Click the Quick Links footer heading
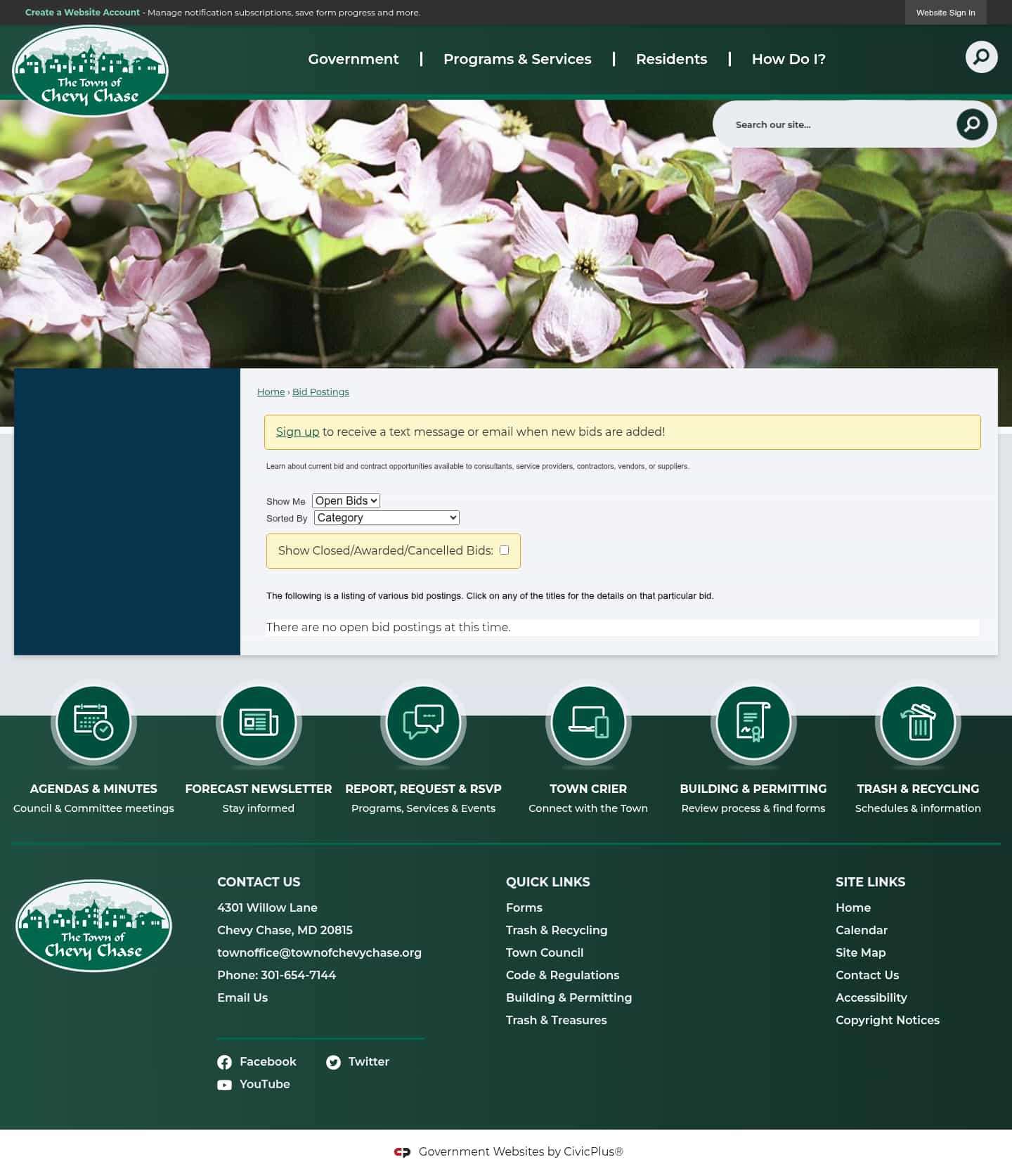This screenshot has height=1176, width=1012. click(548, 882)
